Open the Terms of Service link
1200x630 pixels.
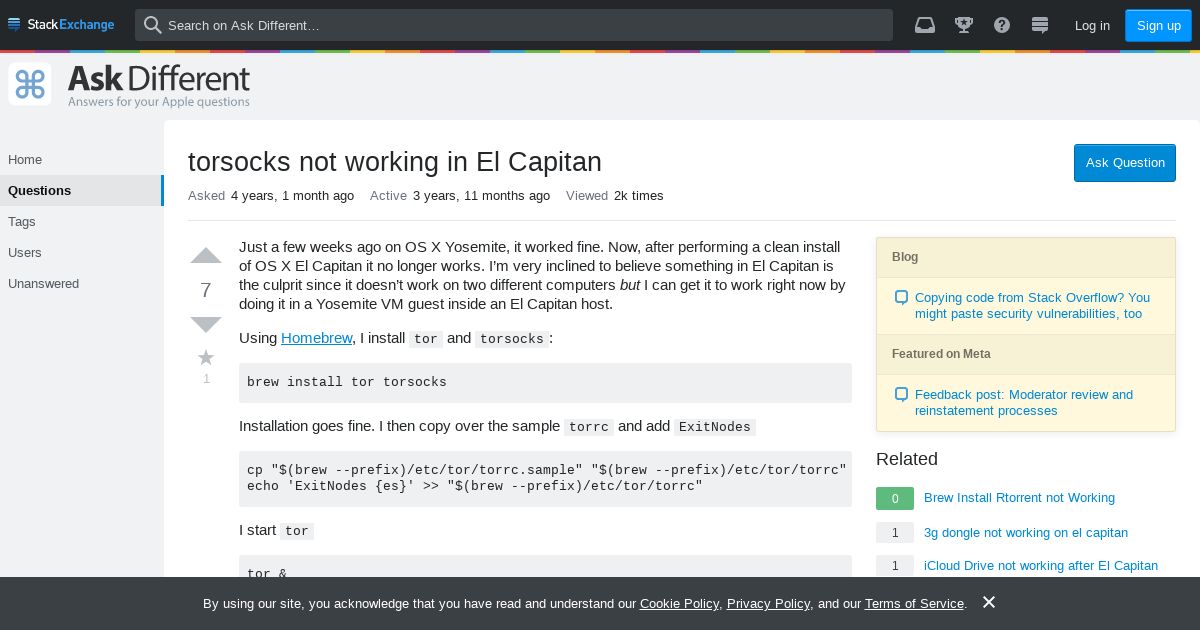point(914,604)
